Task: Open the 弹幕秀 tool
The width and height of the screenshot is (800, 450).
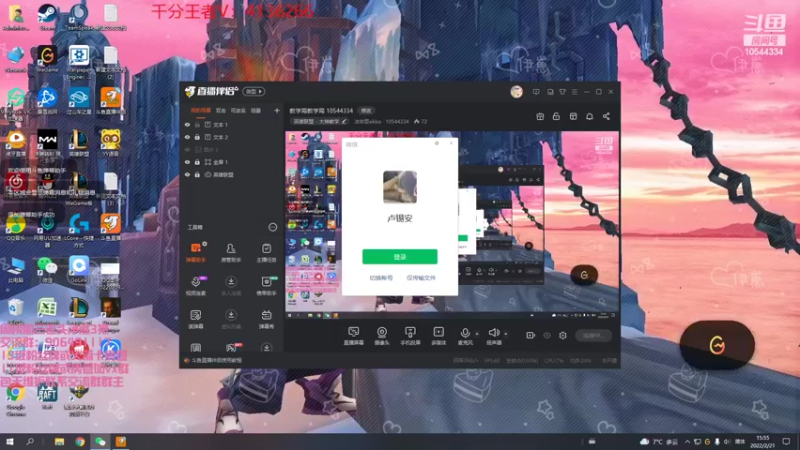Action: pyautogui.click(x=266, y=319)
